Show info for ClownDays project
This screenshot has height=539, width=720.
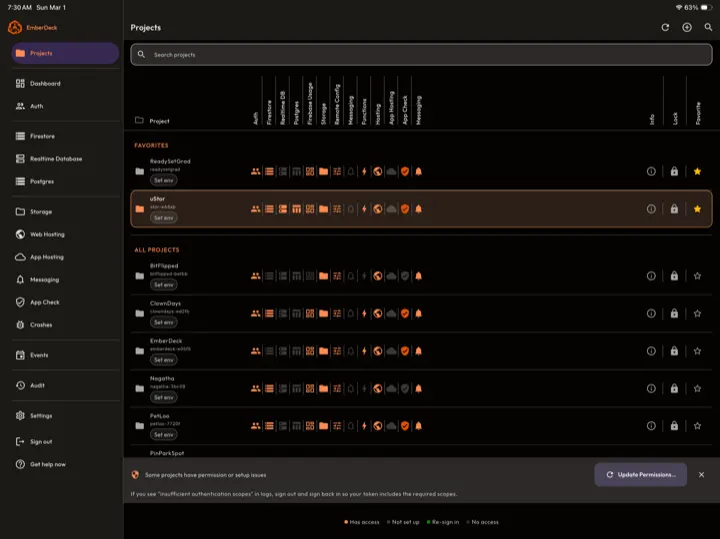[x=651, y=314]
